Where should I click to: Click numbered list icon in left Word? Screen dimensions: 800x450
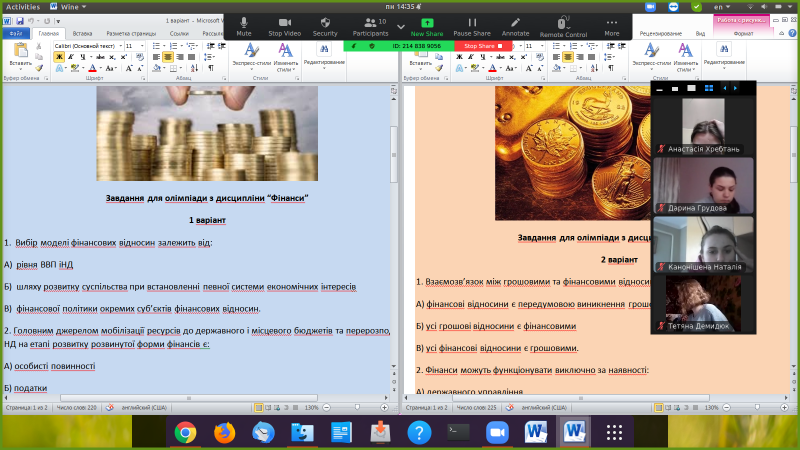click(174, 46)
